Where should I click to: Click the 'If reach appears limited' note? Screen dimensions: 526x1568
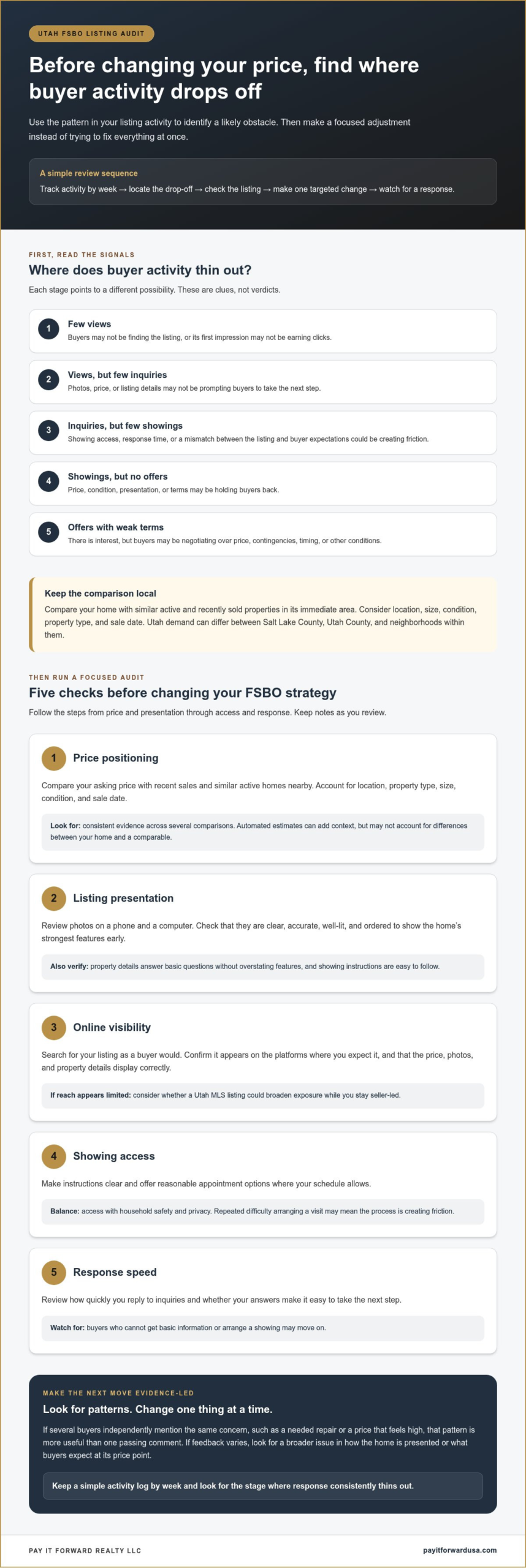(x=263, y=1096)
